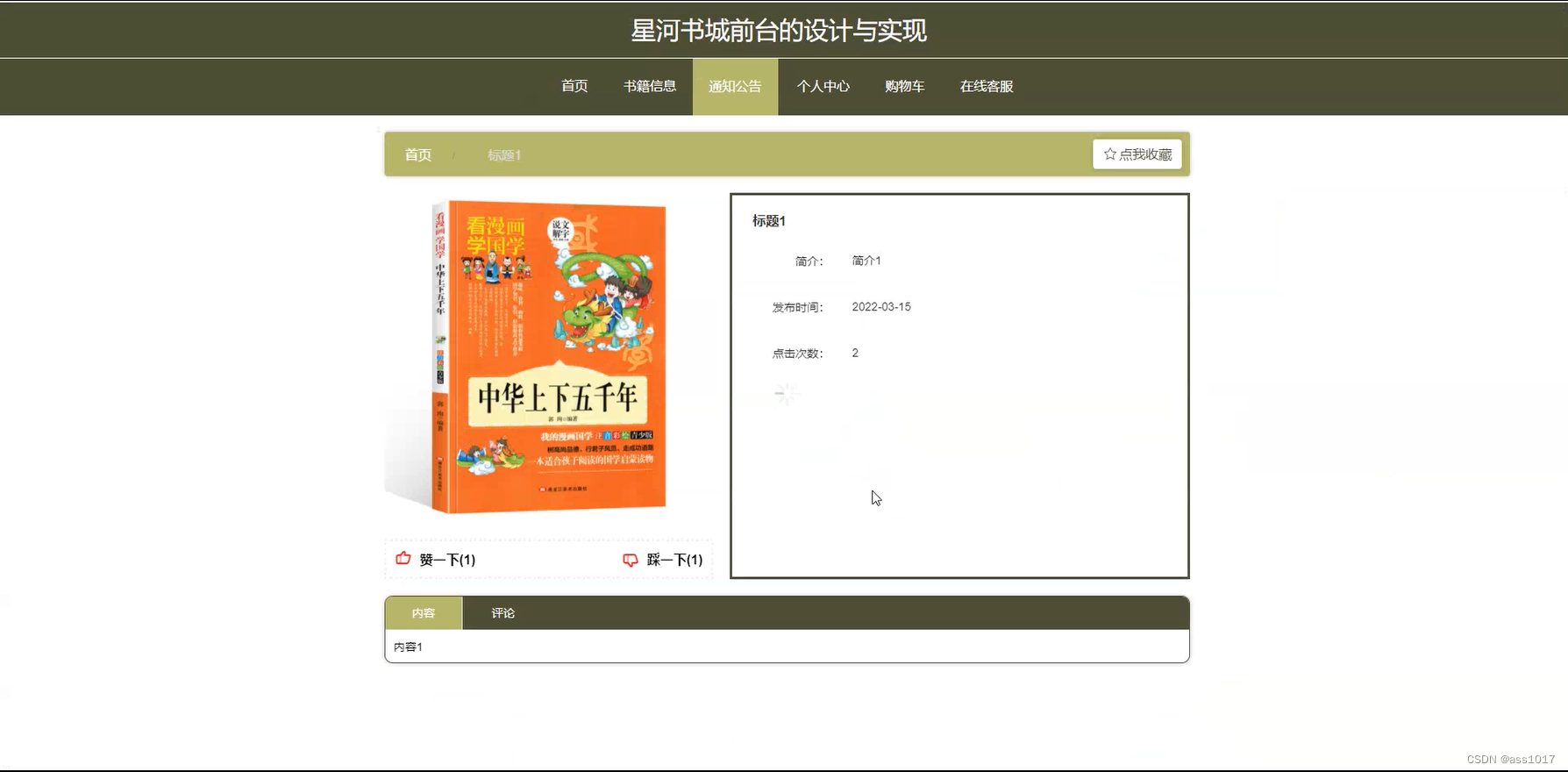The image size is (1568, 772).
Task: Click the 赞一下(1) like label
Action: (447, 560)
